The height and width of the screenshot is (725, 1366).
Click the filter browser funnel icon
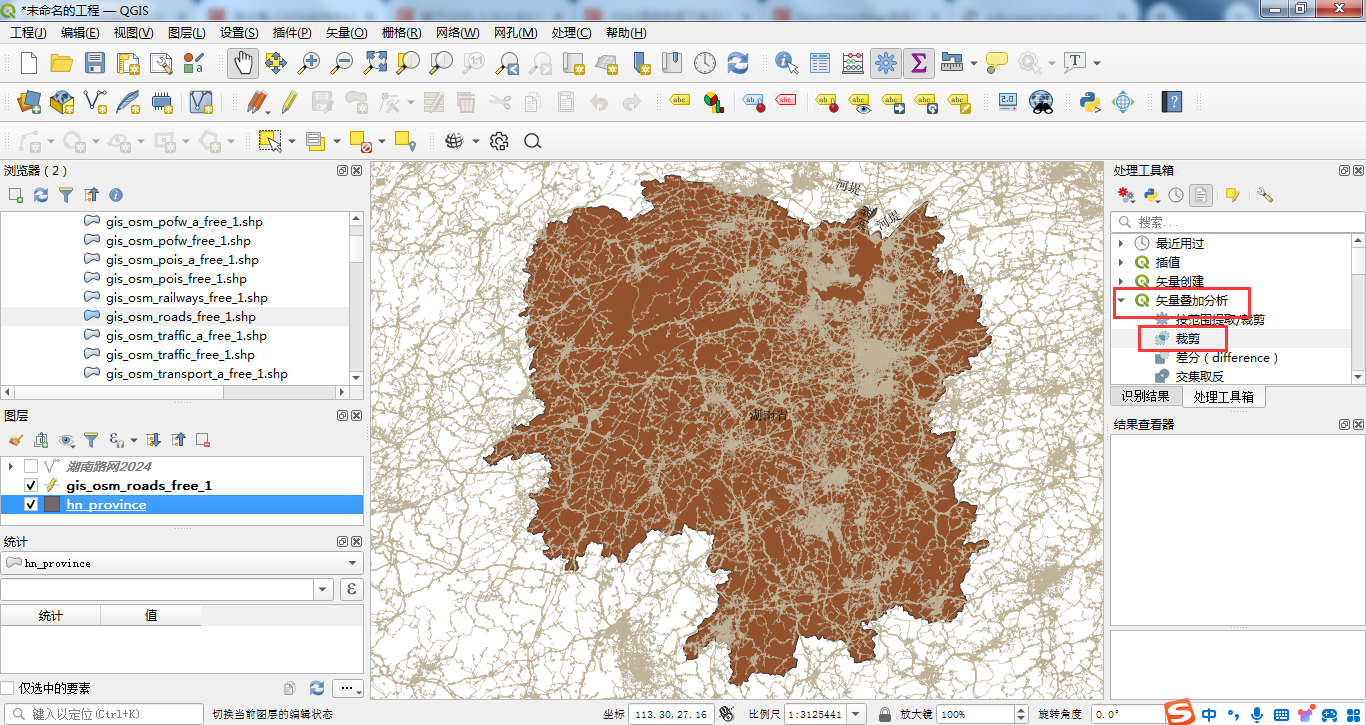(66, 195)
